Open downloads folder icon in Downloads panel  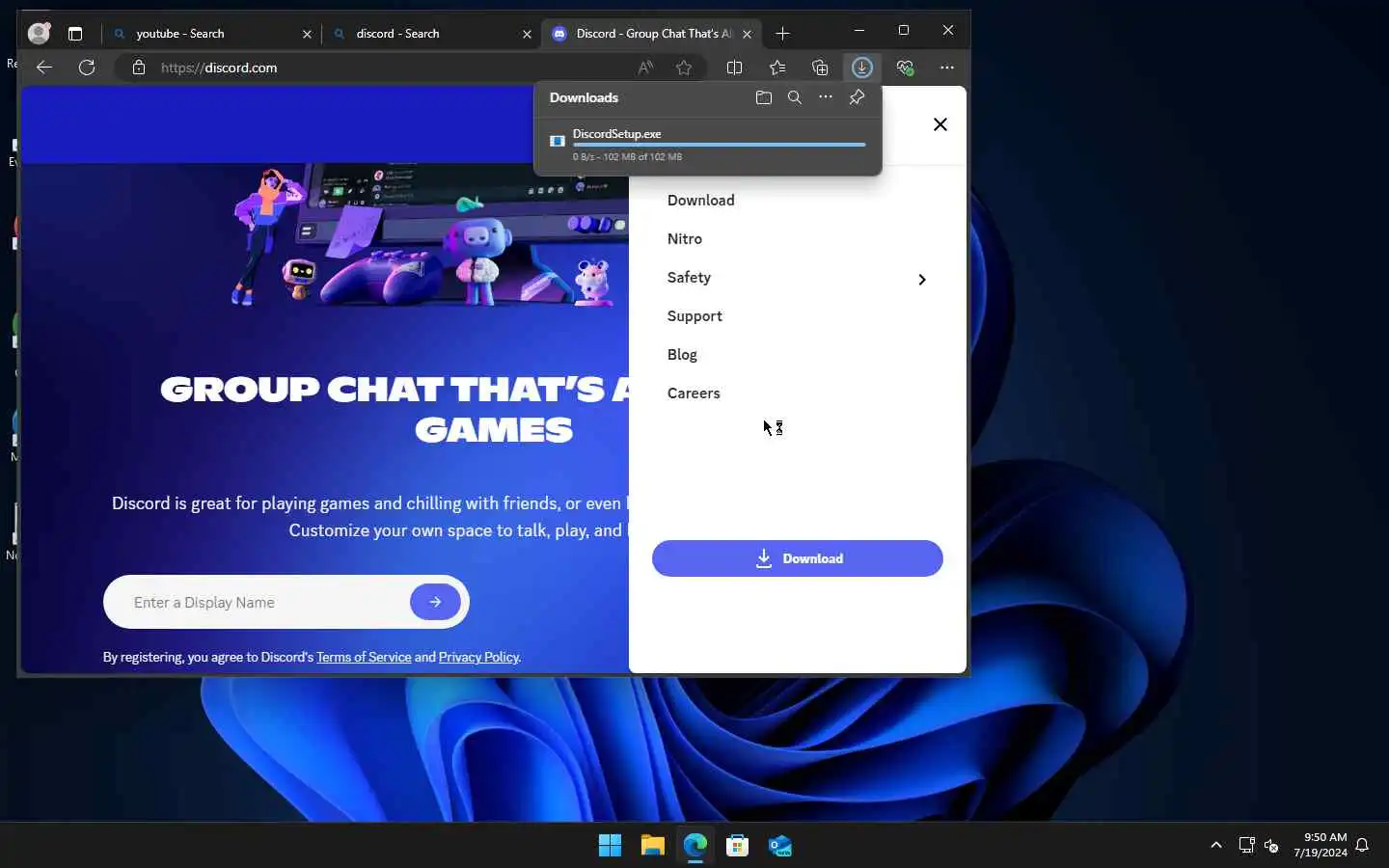pos(764,97)
